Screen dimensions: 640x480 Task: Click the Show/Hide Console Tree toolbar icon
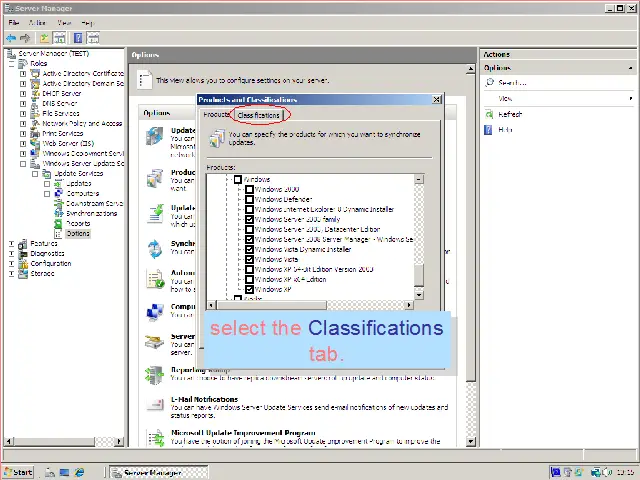click(x=60, y=38)
